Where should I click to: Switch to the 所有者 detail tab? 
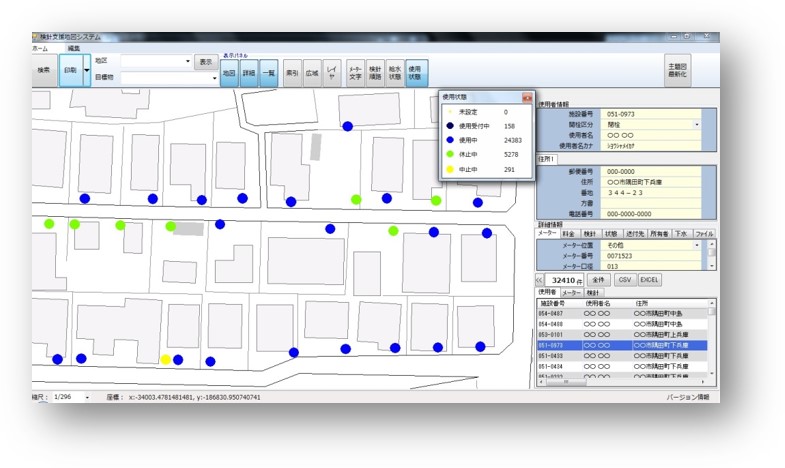click(x=659, y=234)
